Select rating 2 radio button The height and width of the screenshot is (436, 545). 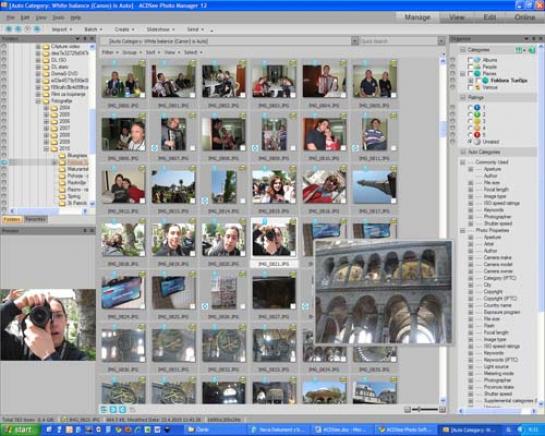pos(470,114)
